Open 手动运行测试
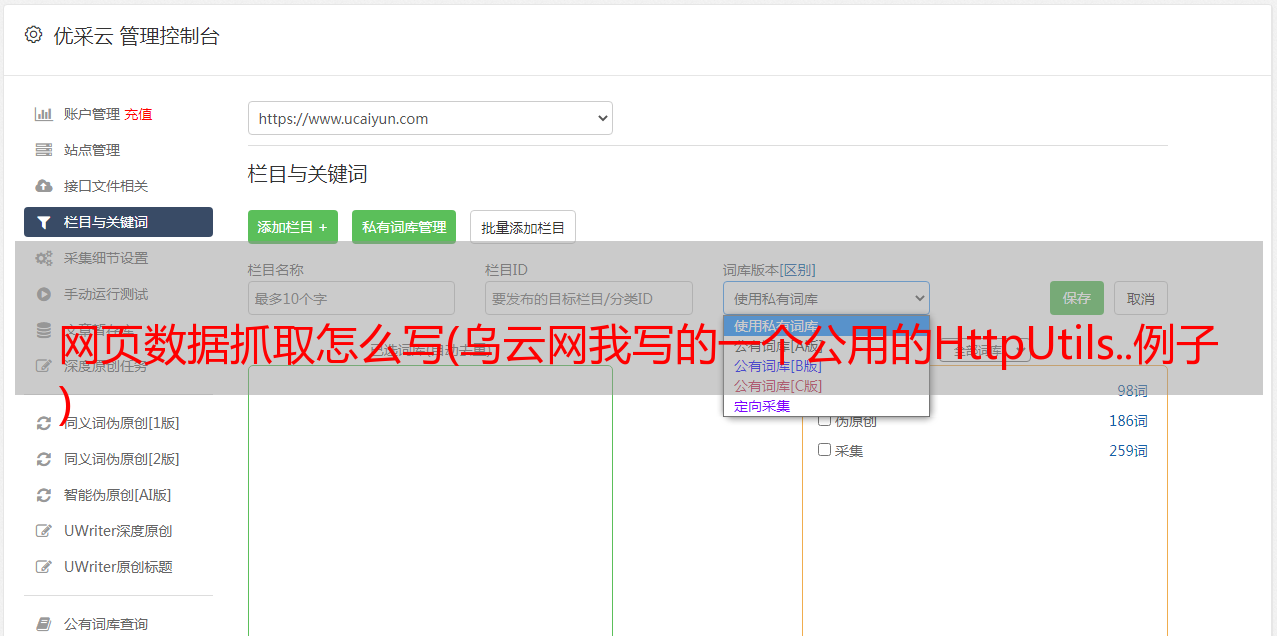Viewport: 1277px width, 636px height. (106, 294)
